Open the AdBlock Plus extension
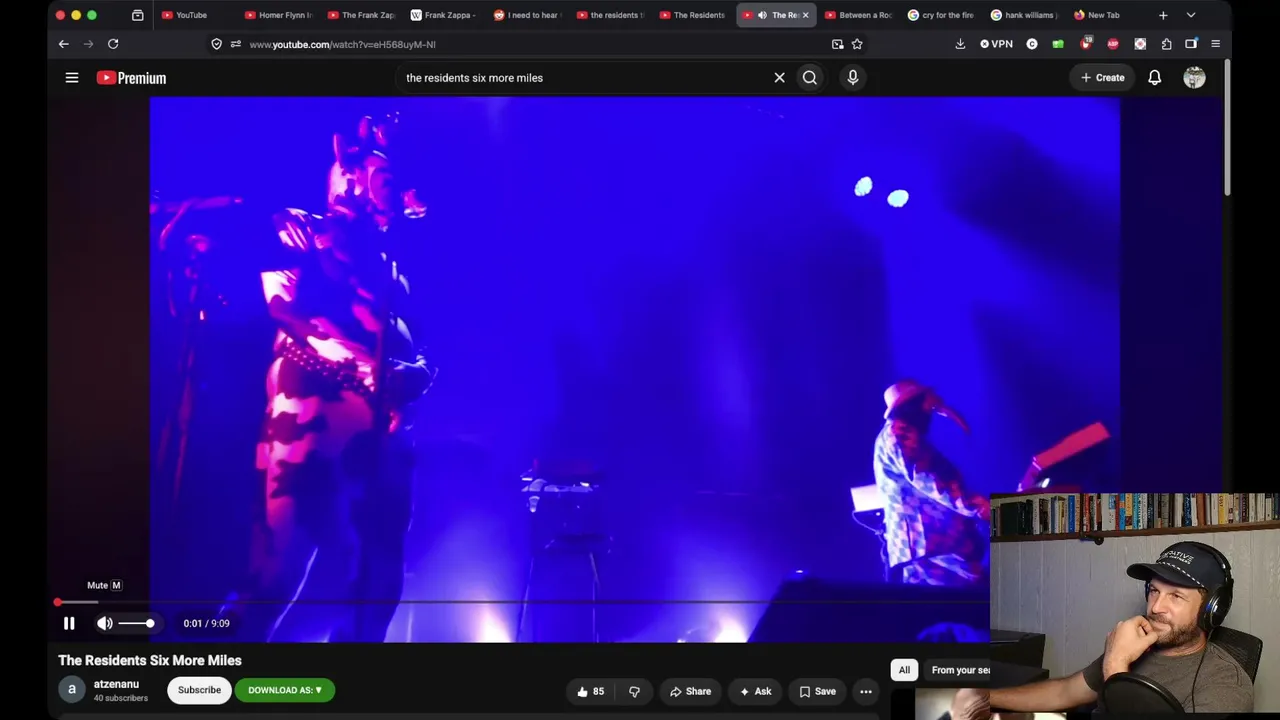Screen dimensions: 1280x720 tap(1113, 44)
